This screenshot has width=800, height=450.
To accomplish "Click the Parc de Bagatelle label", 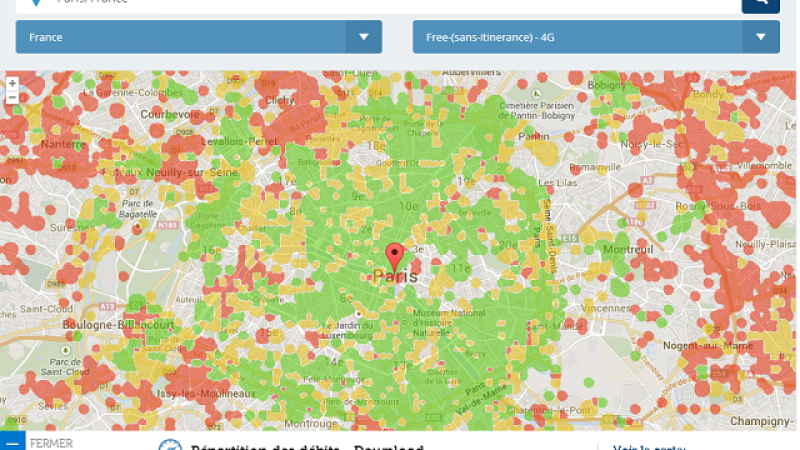I will [137, 209].
